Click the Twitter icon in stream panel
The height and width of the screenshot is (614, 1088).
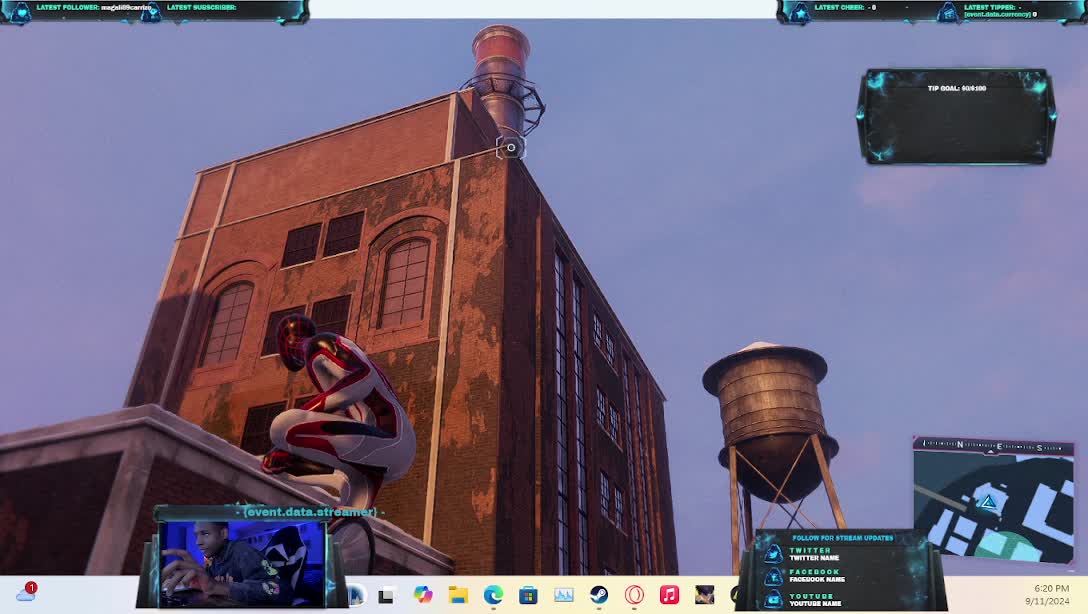tap(774, 554)
